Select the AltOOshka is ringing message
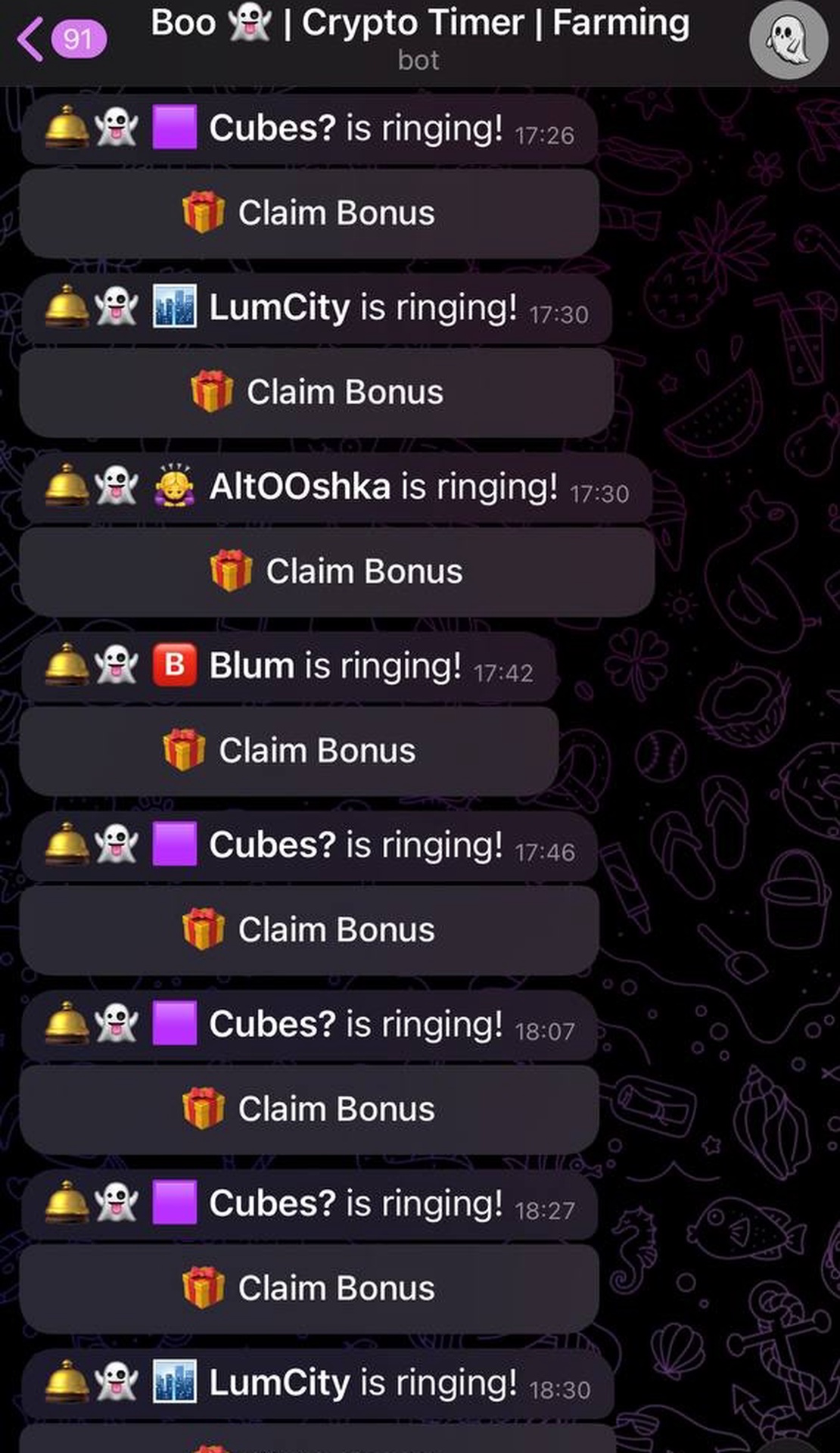Screen dimensions: 840x1453 point(337,487)
